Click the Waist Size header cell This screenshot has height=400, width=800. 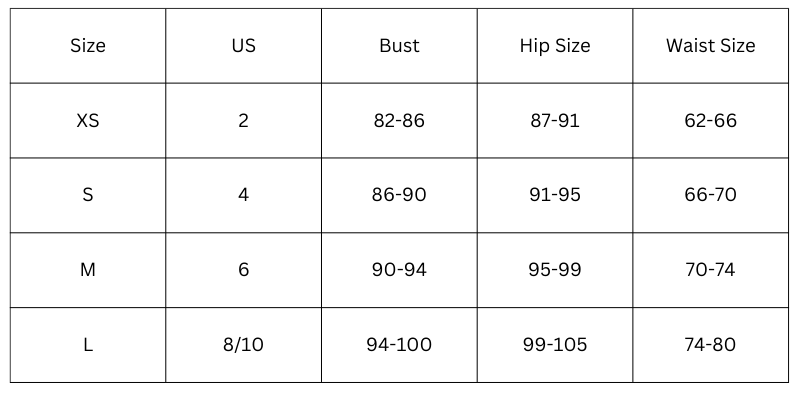(710, 46)
